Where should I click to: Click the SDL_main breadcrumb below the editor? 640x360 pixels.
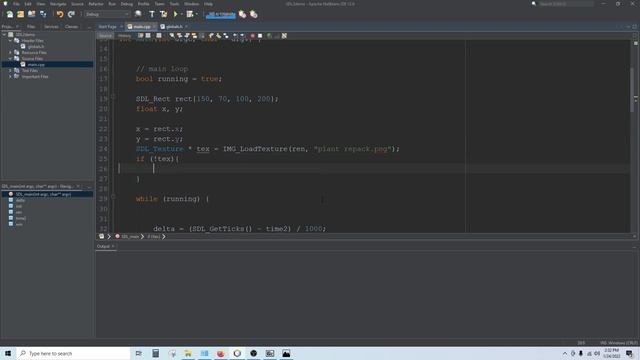point(130,236)
